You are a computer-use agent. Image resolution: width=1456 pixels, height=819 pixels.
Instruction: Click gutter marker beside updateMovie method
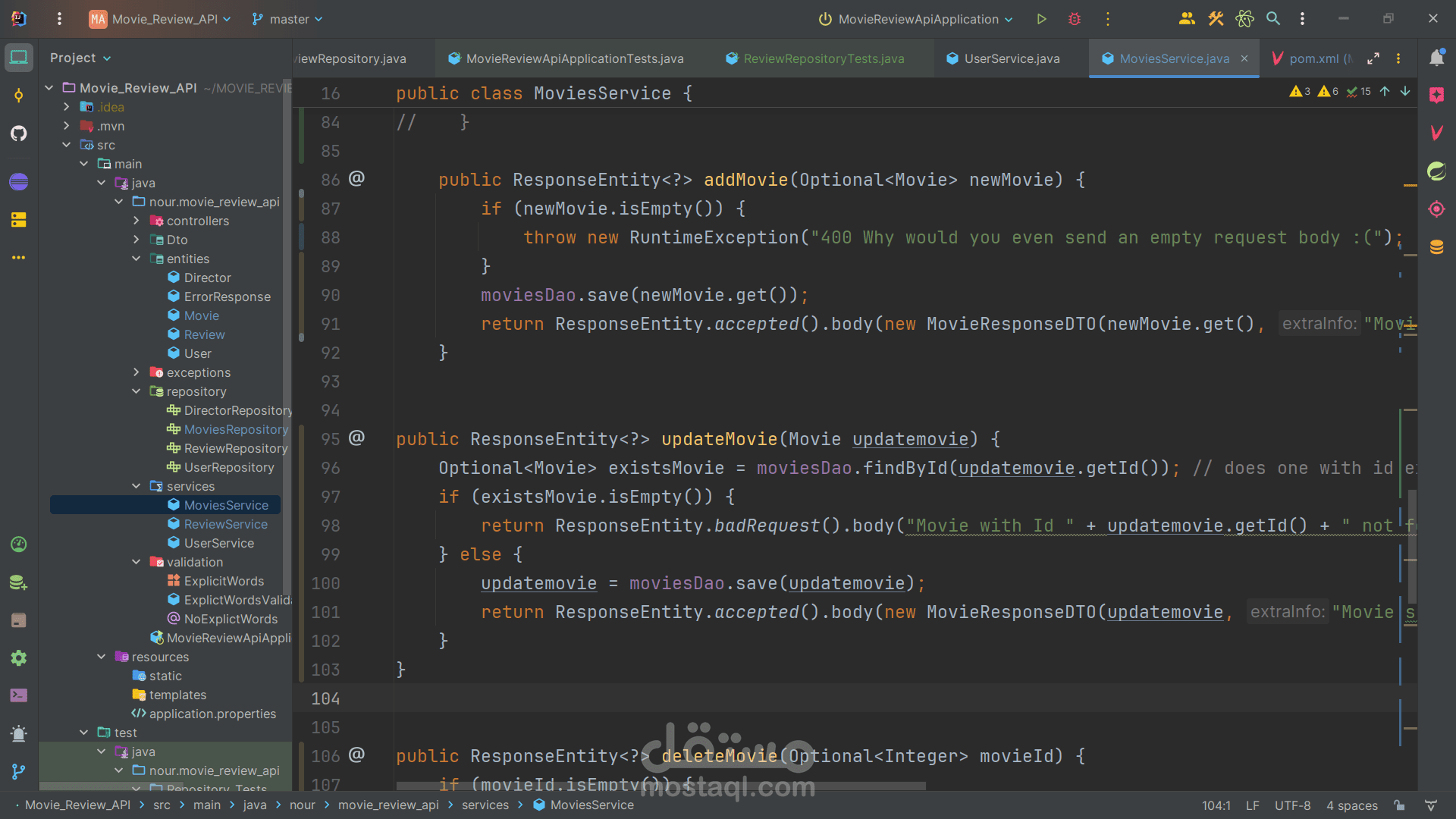(356, 438)
